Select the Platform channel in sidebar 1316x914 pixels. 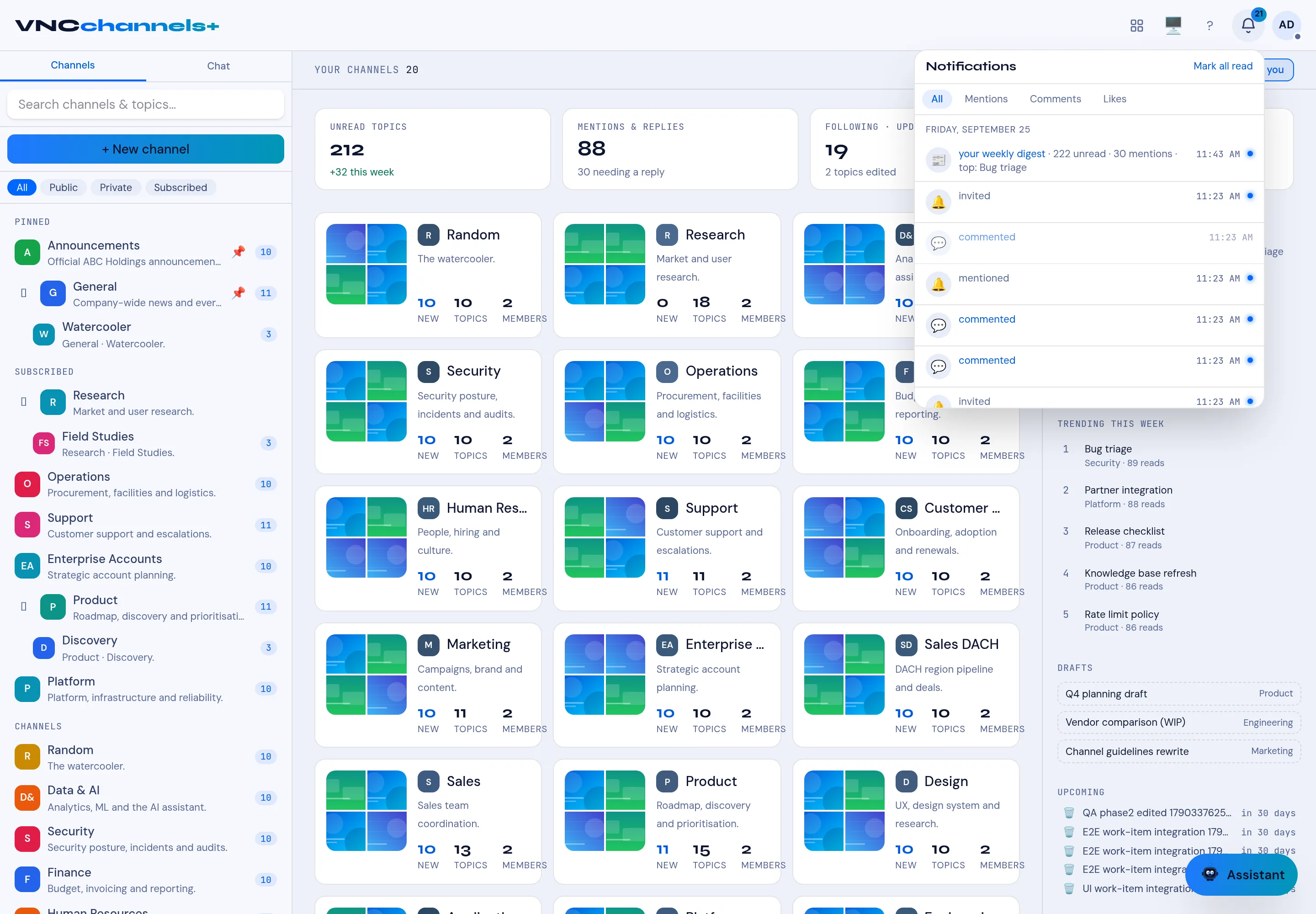[145, 689]
